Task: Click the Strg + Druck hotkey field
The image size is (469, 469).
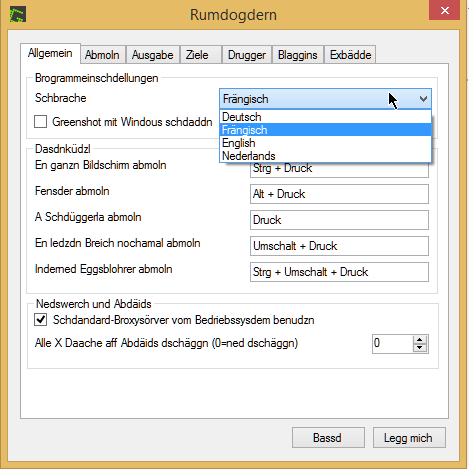Action: 339,170
